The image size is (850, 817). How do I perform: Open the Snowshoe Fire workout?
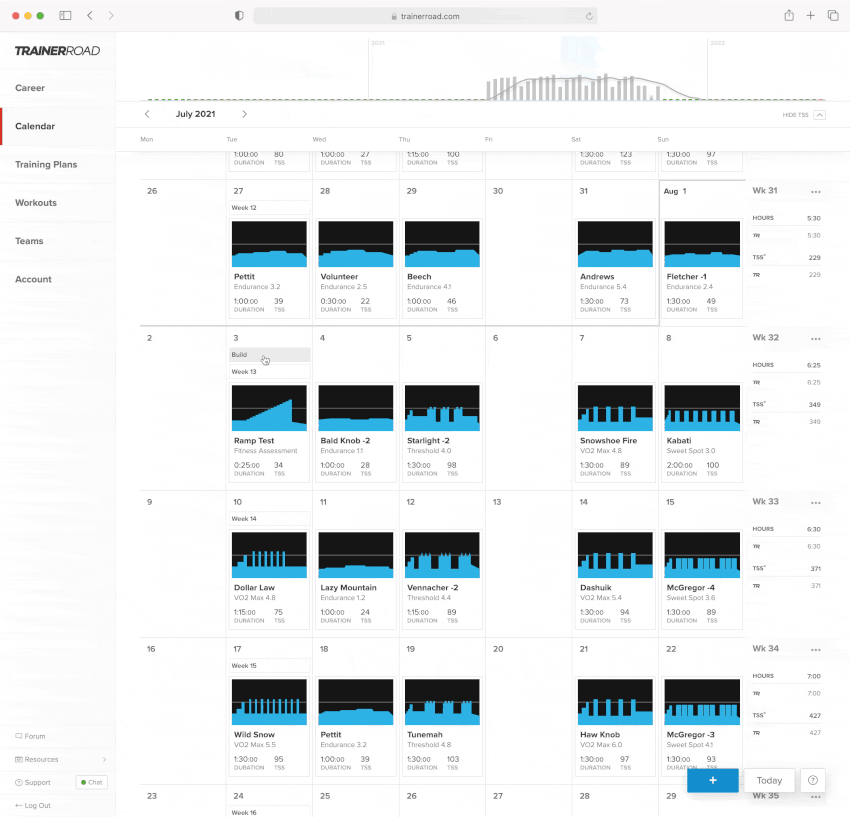pos(615,432)
